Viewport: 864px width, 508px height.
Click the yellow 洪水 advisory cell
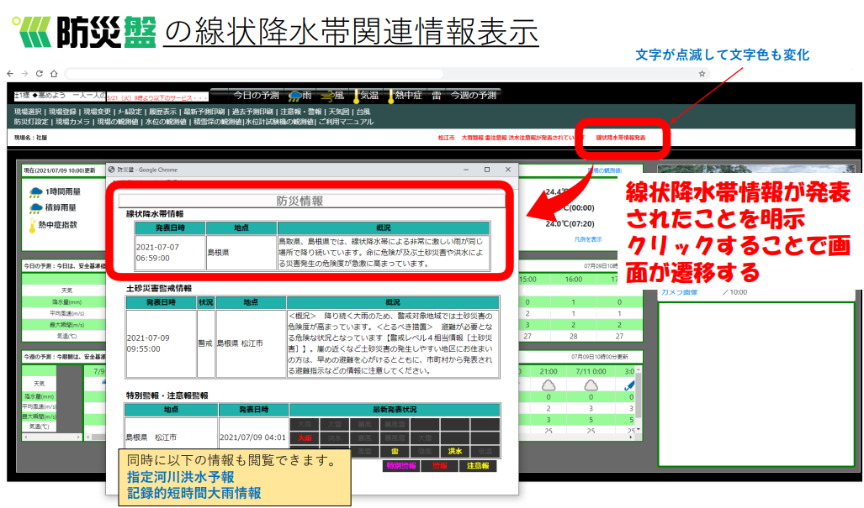coord(455,451)
